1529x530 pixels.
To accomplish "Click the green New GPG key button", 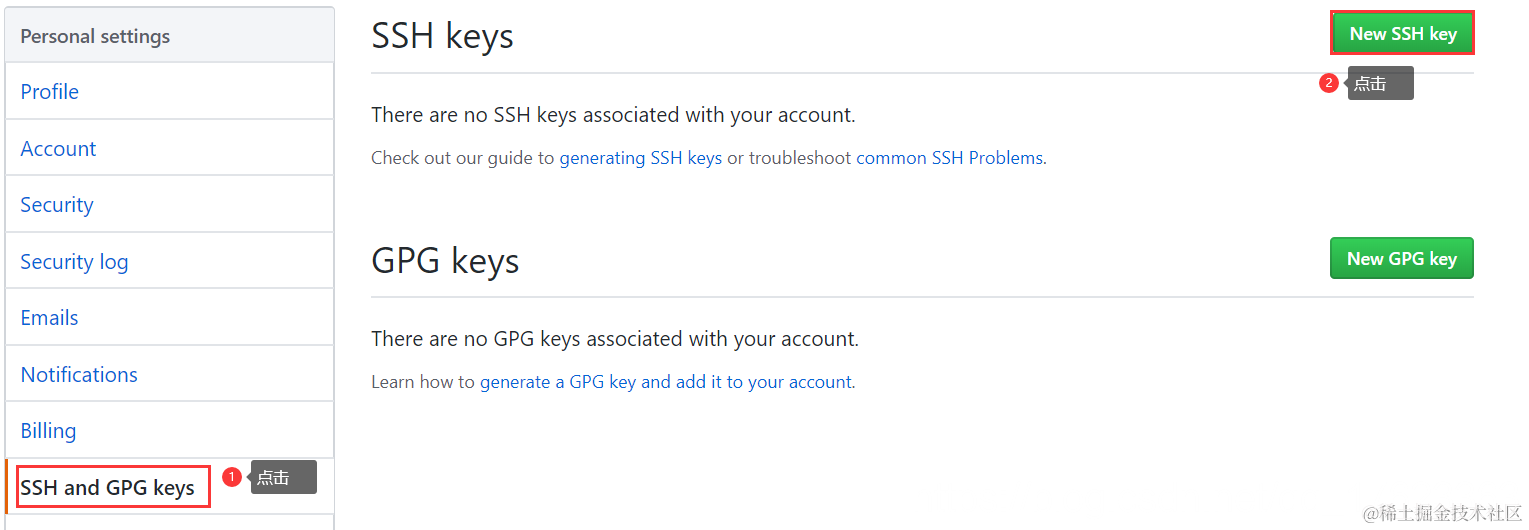I will 1401,258.
